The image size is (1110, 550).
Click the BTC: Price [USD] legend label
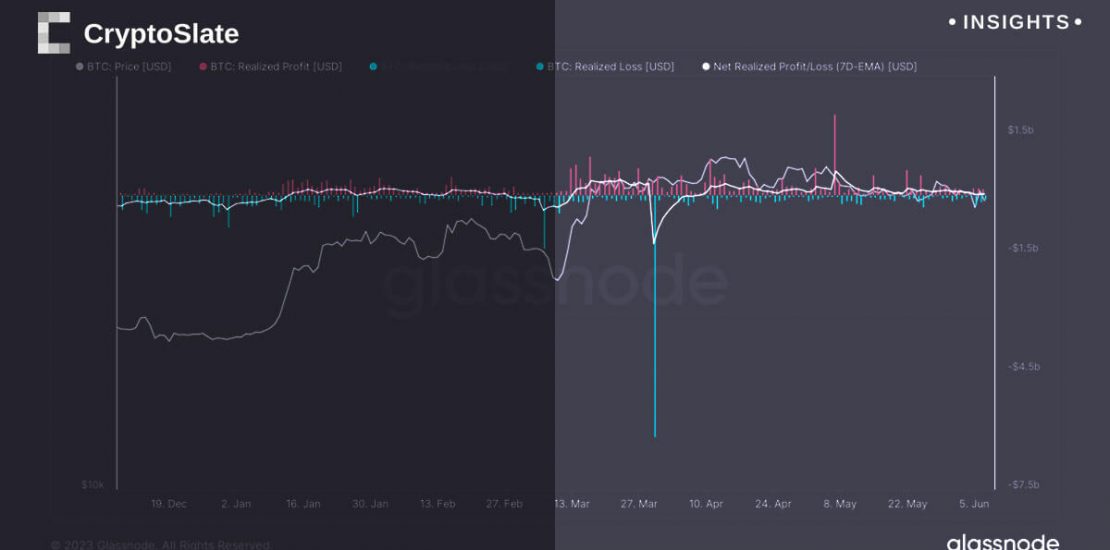click(x=129, y=67)
